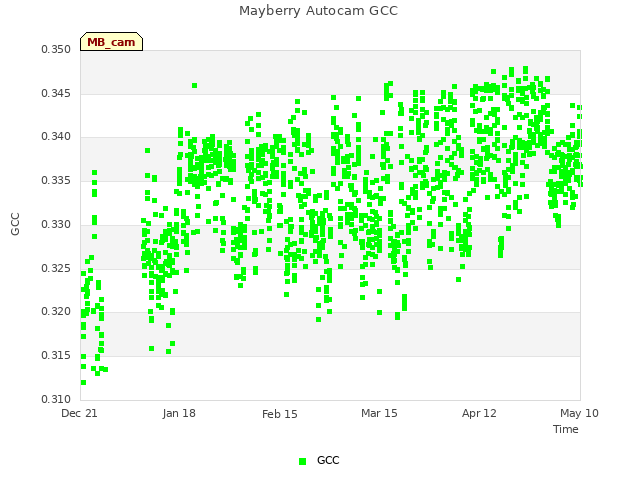Viewport: 640px width, 480px height.
Task: Click the green GCC legend swatch
Action: point(302,461)
